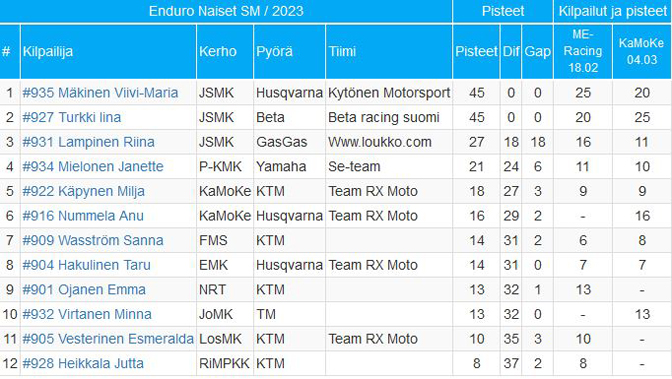Click the Kerho column header
The image size is (672, 379).
[x=218, y=51]
